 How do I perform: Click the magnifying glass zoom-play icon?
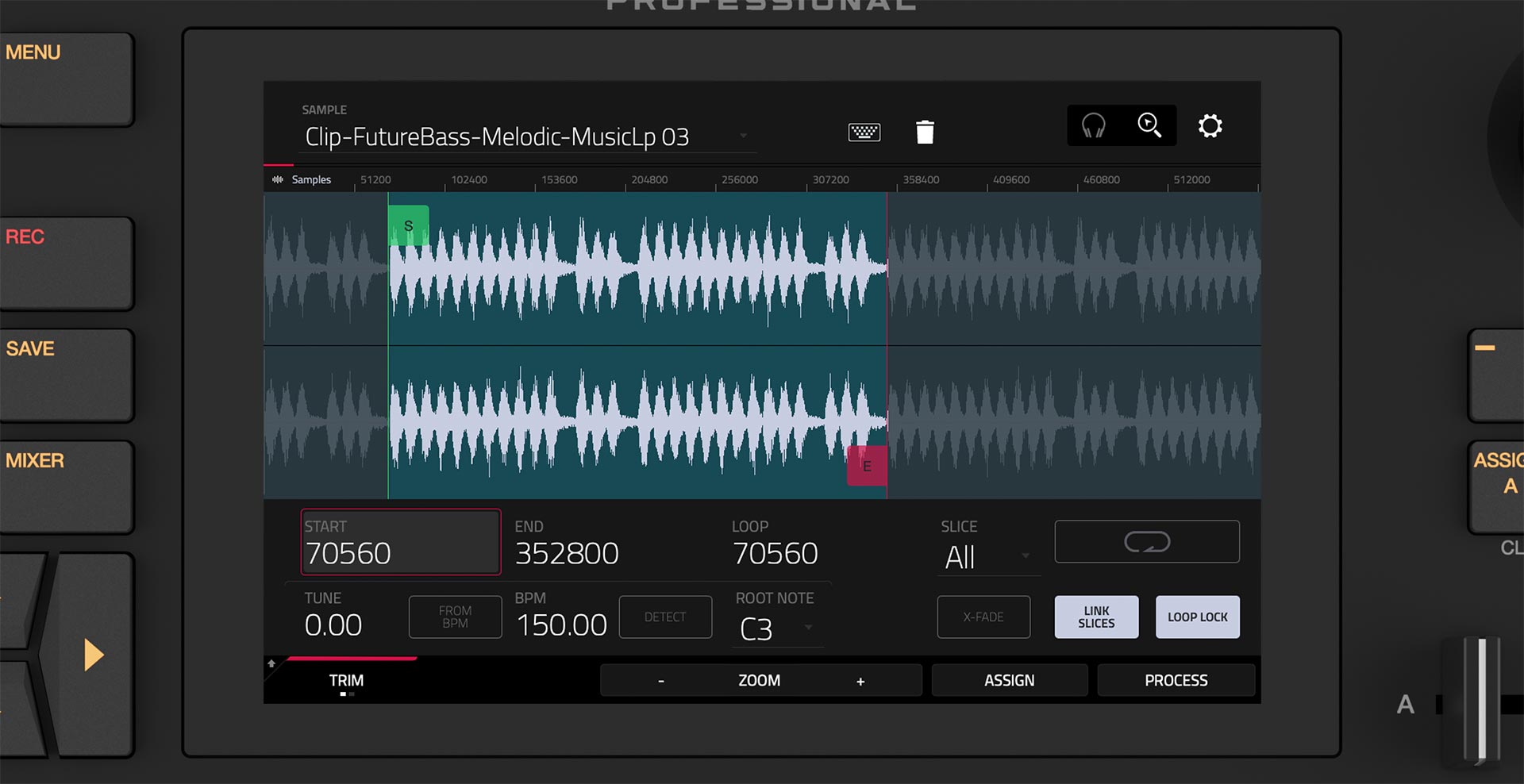pyautogui.click(x=1149, y=125)
